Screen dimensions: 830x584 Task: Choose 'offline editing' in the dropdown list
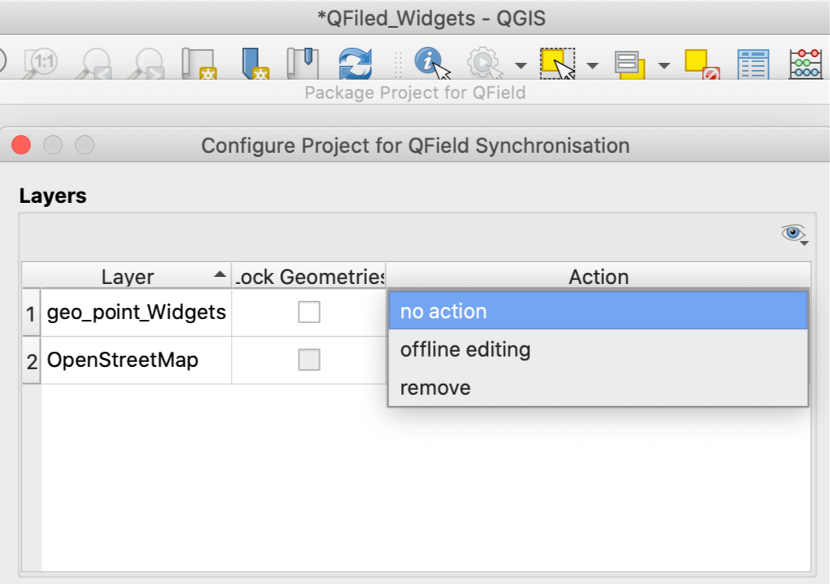[x=598, y=349]
